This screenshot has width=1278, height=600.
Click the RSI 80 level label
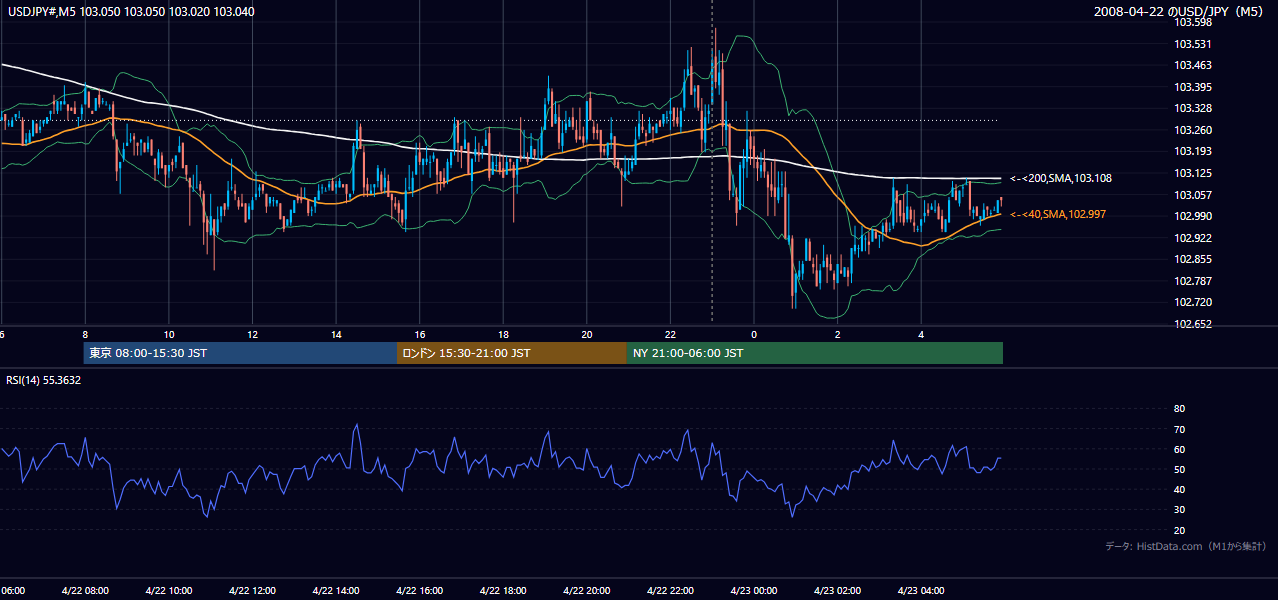pos(1179,409)
